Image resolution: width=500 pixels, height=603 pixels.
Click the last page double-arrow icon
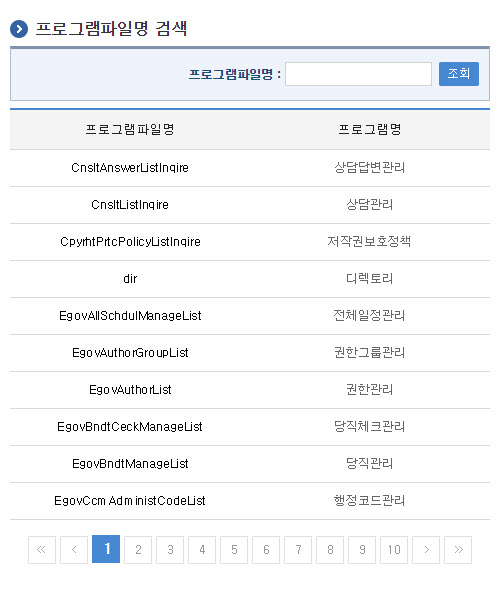[458, 550]
